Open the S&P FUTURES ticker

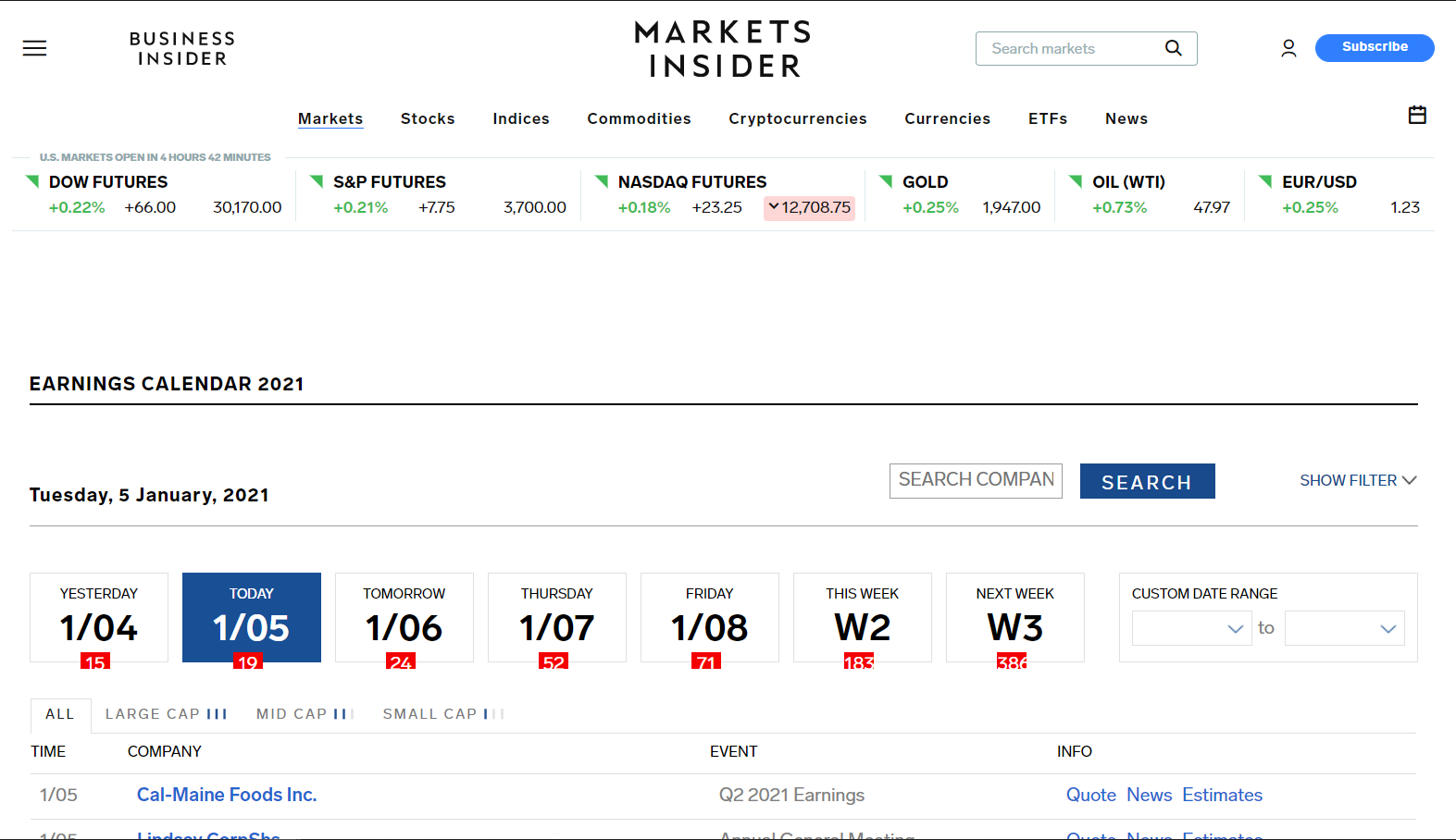[390, 182]
